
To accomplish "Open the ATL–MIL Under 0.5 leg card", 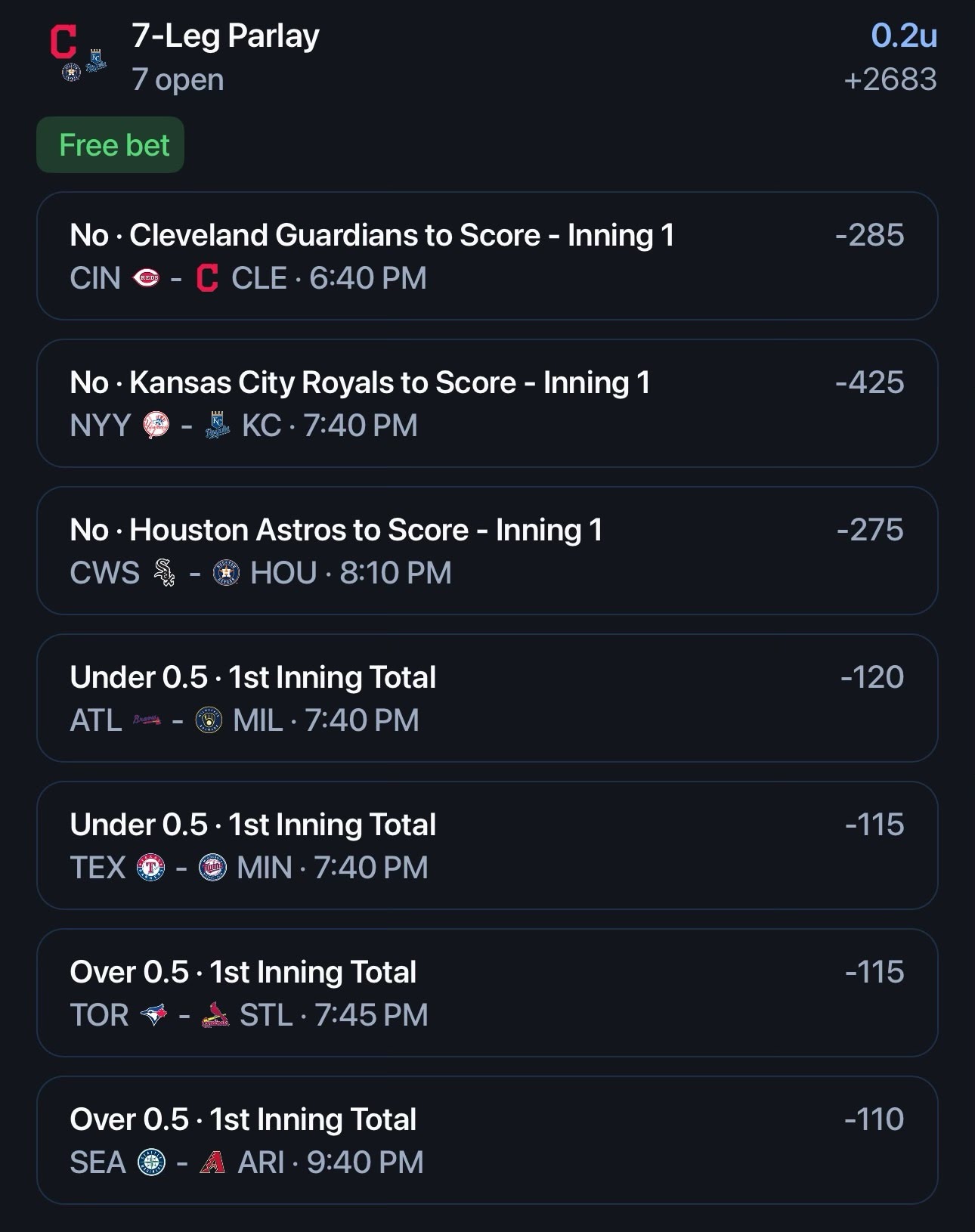I will tap(487, 698).
